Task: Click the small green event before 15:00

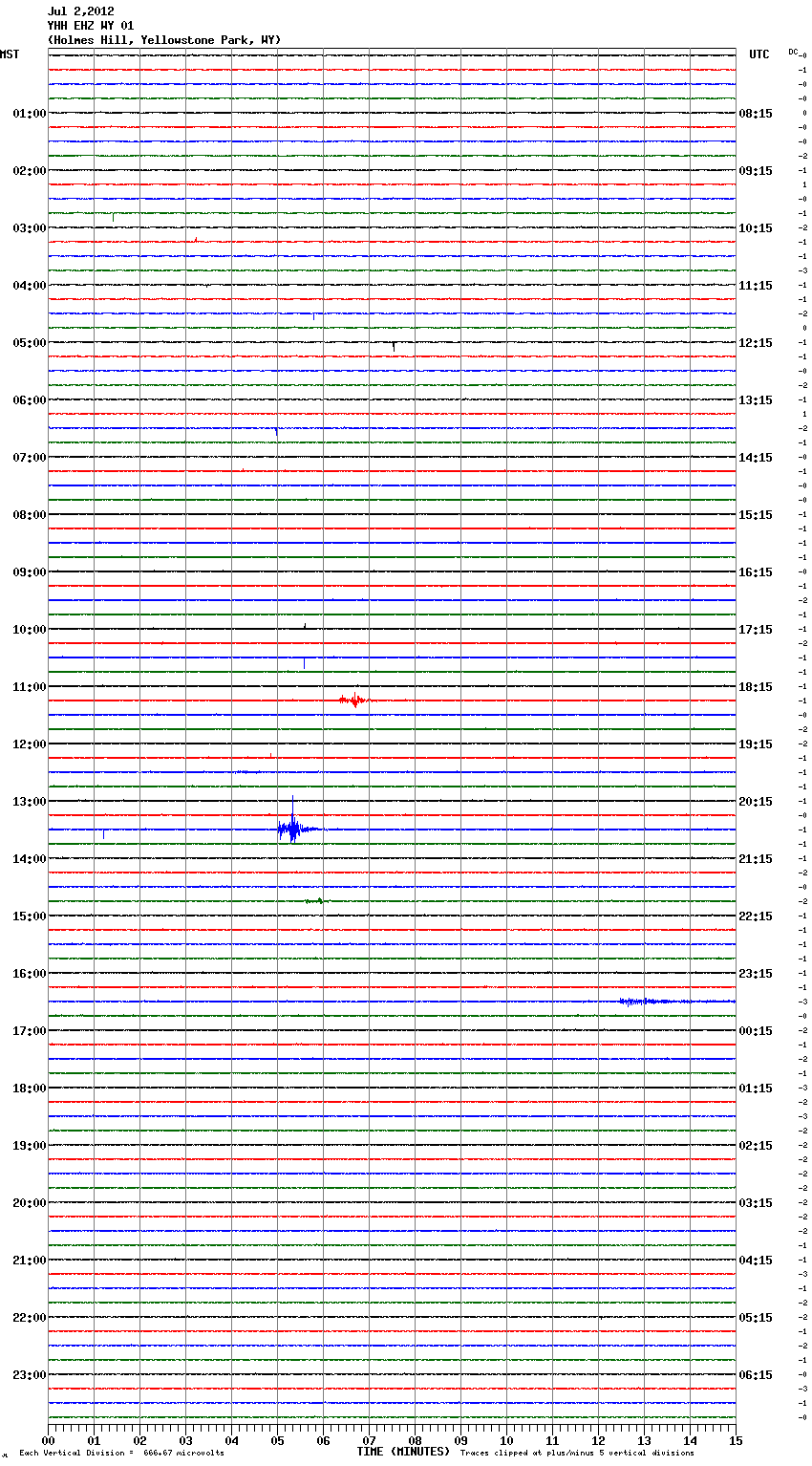Action: 316,900
